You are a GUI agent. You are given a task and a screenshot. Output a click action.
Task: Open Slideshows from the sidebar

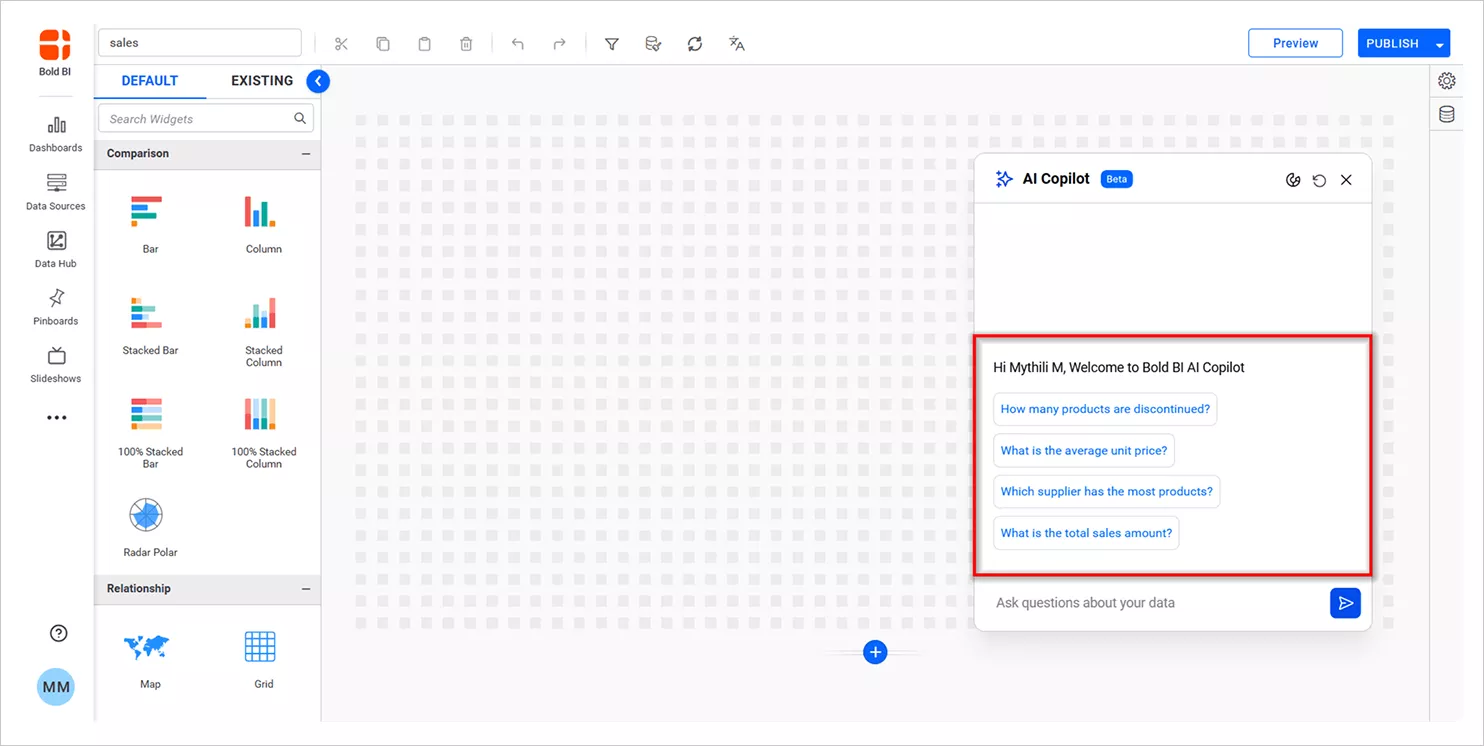click(56, 365)
